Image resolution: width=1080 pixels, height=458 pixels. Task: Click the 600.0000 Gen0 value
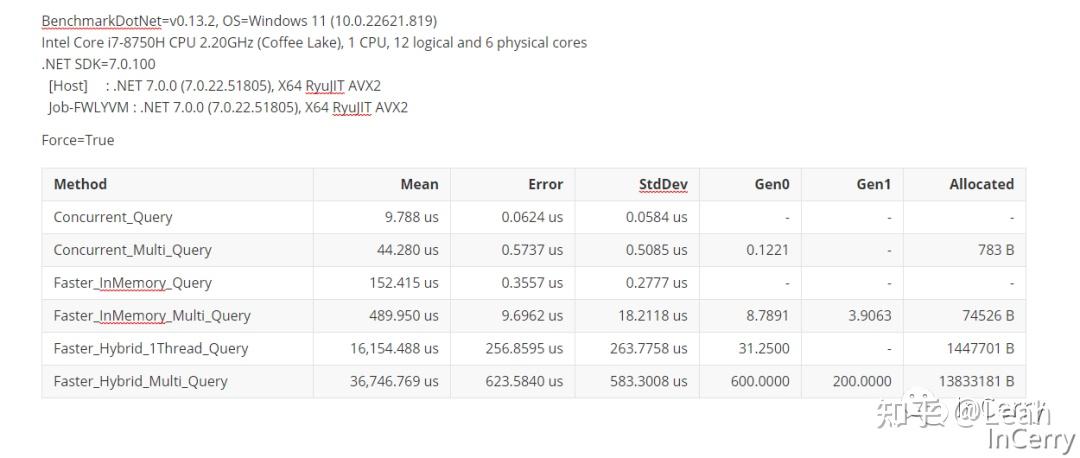[x=759, y=381]
